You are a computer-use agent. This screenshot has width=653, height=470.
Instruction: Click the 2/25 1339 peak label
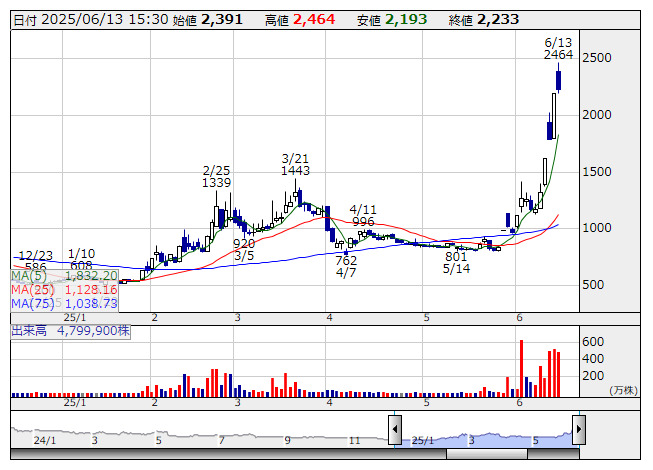pos(216,177)
